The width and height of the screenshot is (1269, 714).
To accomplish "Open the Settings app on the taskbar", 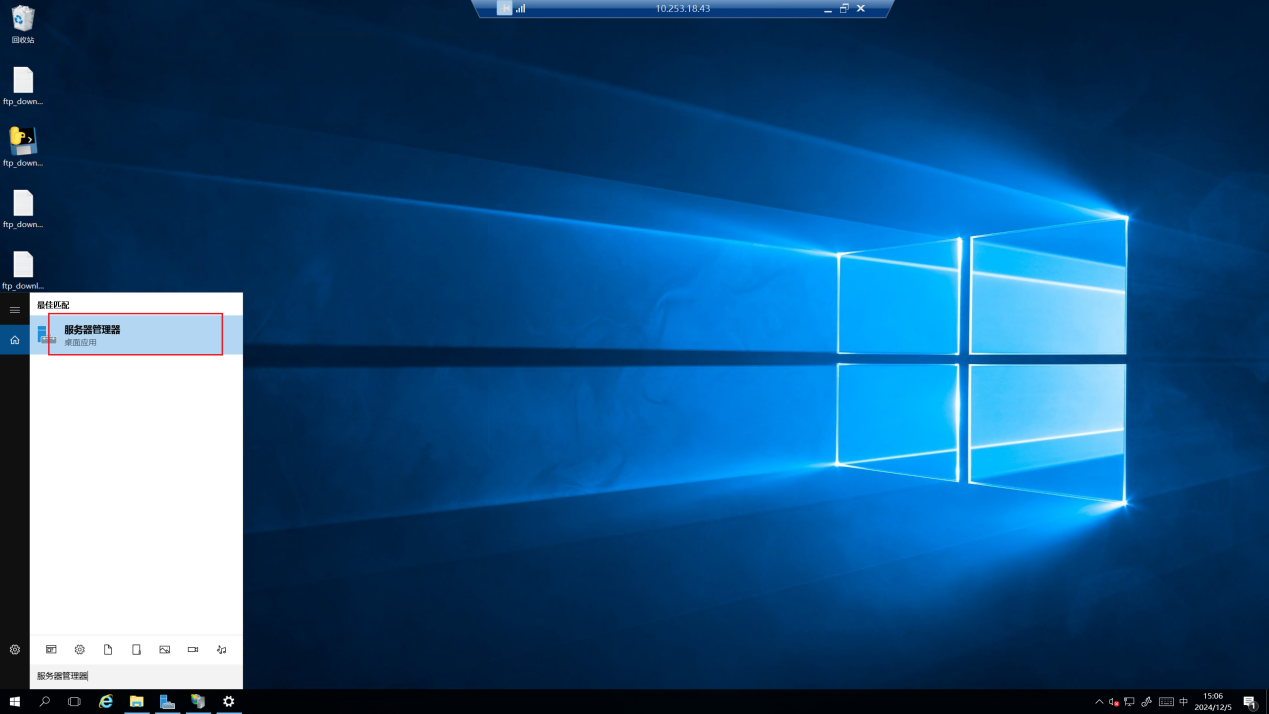I will (229, 702).
